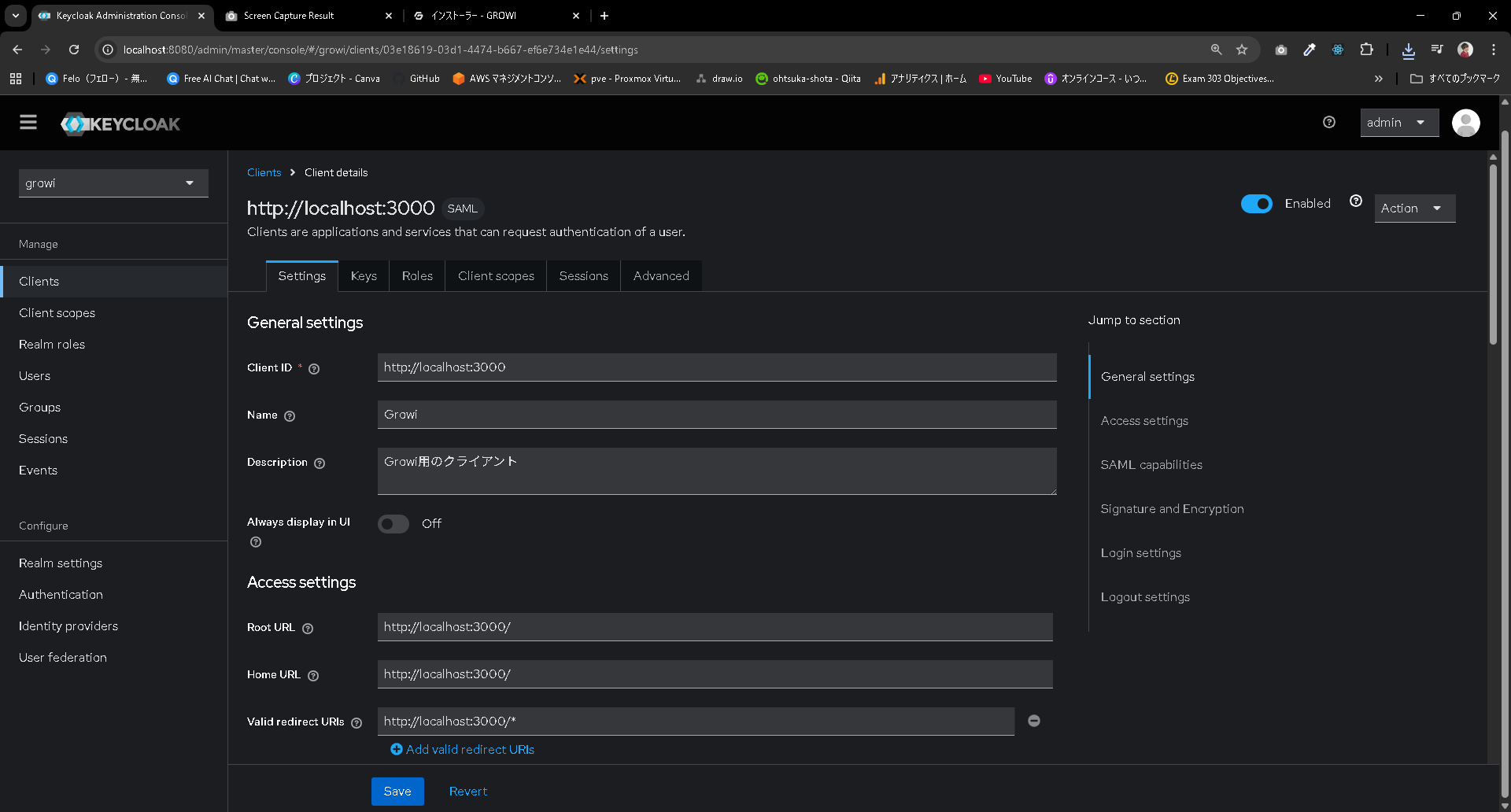1511x812 pixels.
Task: Show help tooltip for Home URL
Action: (x=313, y=676)
